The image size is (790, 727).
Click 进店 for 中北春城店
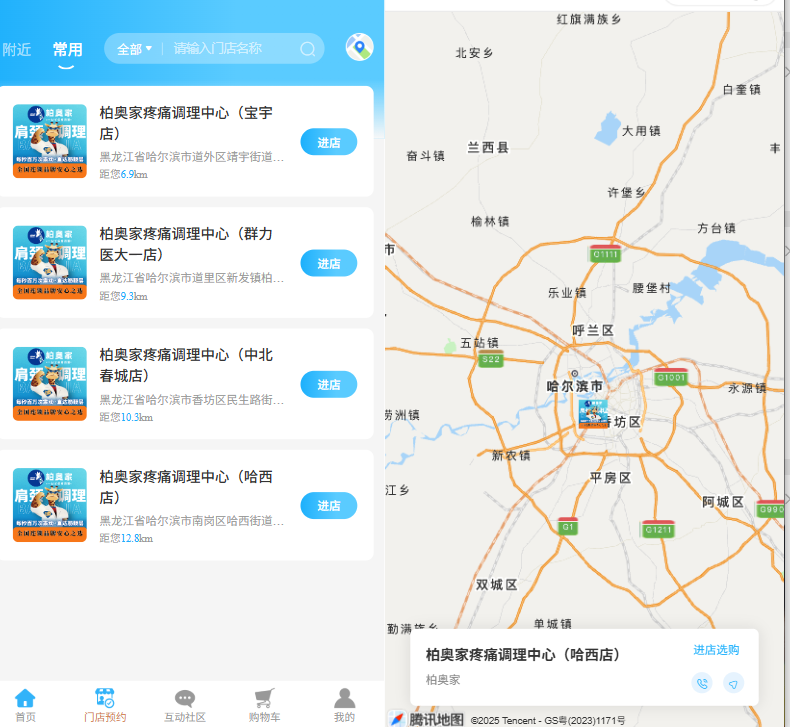(x=328, y=384)
